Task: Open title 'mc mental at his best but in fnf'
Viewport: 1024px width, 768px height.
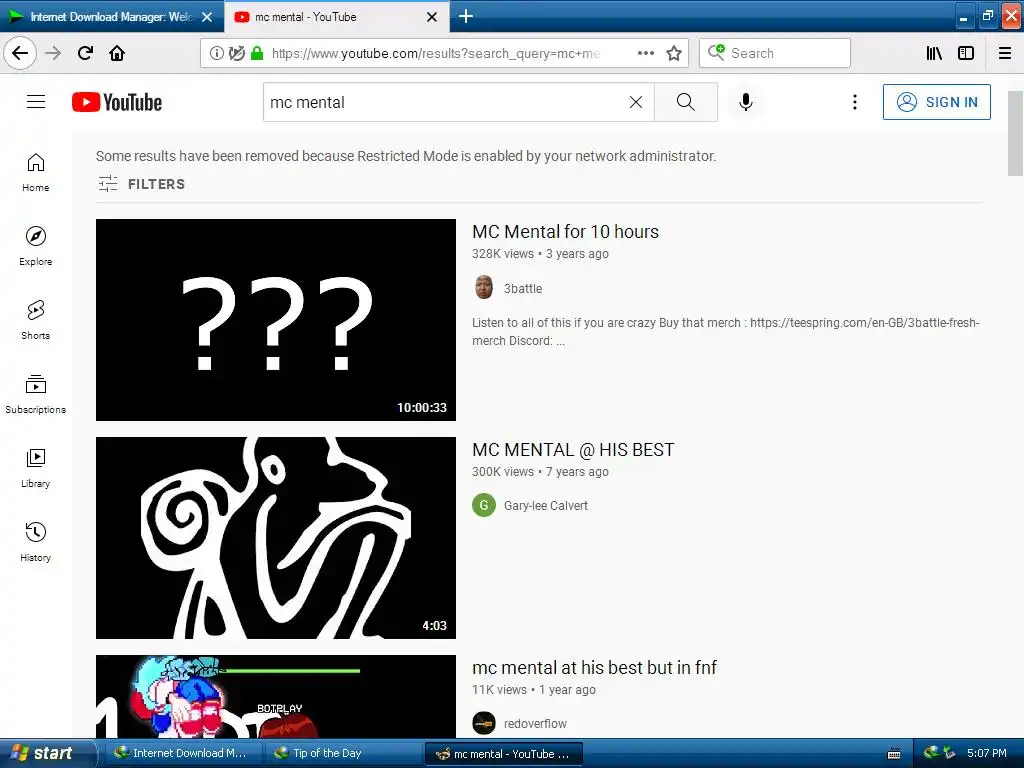Action: click(594, 667)
